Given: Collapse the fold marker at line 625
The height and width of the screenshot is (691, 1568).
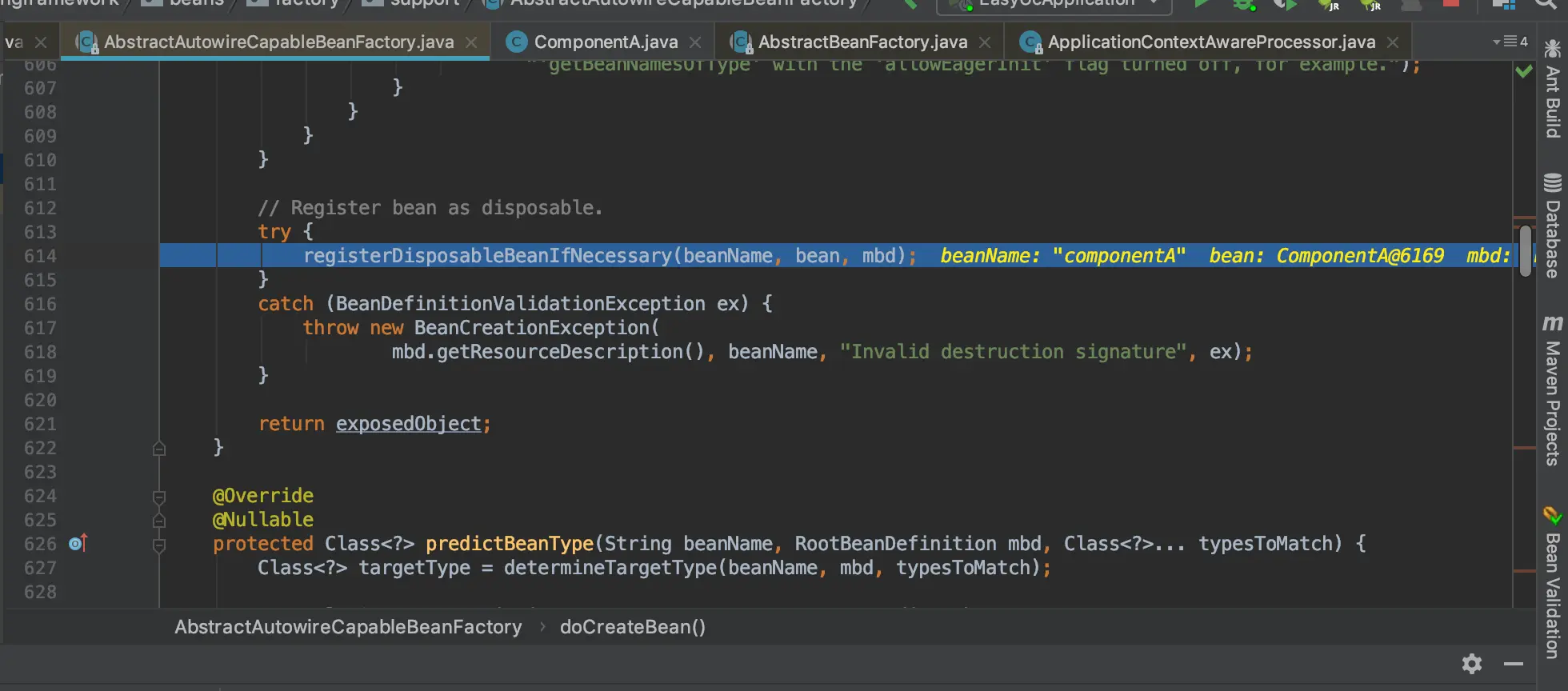Looking at the screenshot, I should click(x=159, y=521).
